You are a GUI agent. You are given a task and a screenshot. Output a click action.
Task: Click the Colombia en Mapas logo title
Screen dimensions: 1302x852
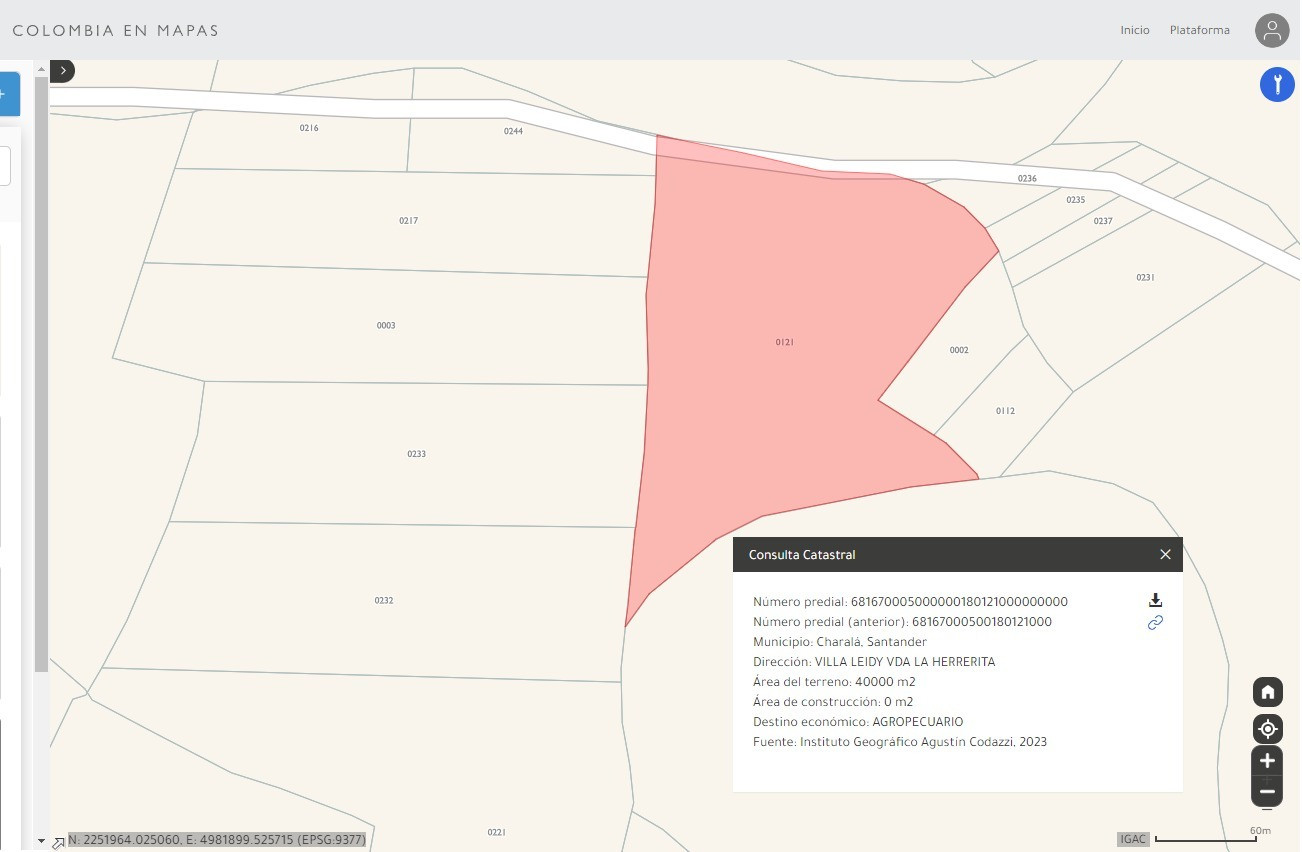116,30
